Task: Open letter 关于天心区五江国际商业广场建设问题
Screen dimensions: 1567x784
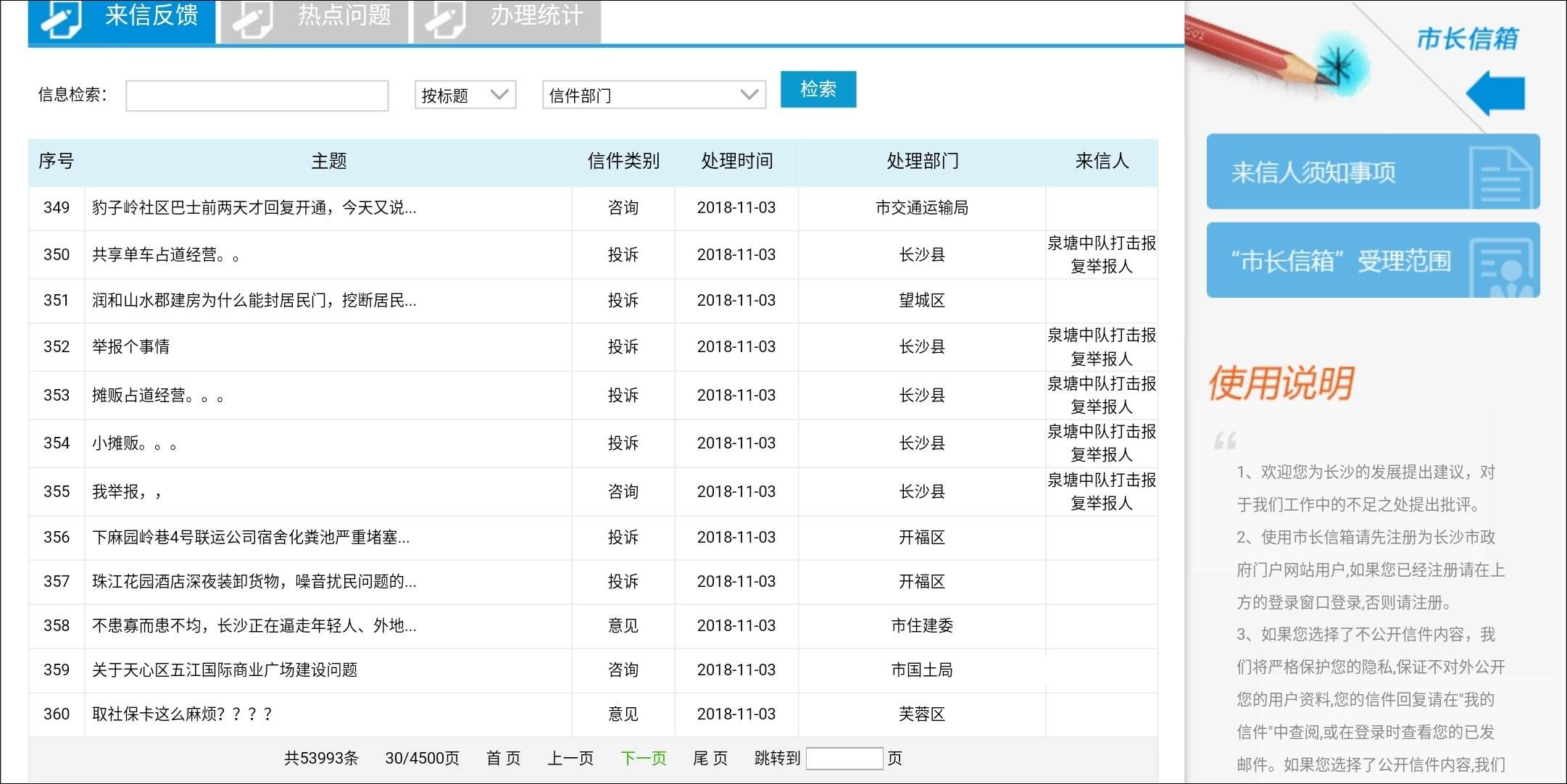Action: click(225, 670)
